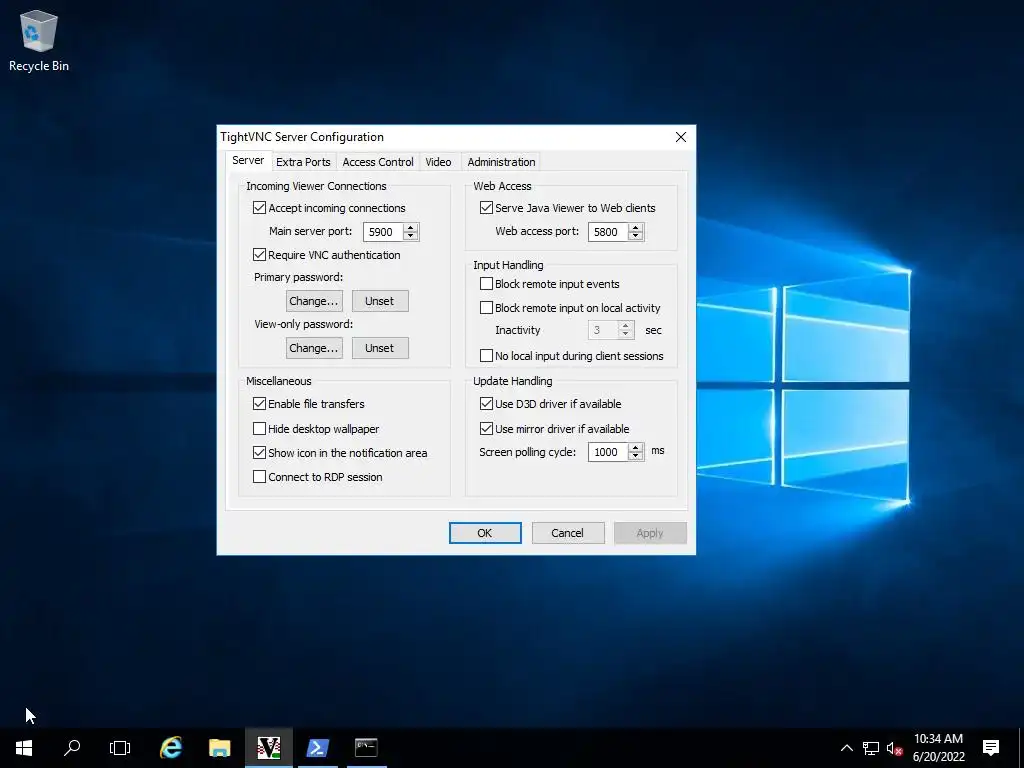
Task: Open taskbar search magnifier
Action: [x=72, y=748]
